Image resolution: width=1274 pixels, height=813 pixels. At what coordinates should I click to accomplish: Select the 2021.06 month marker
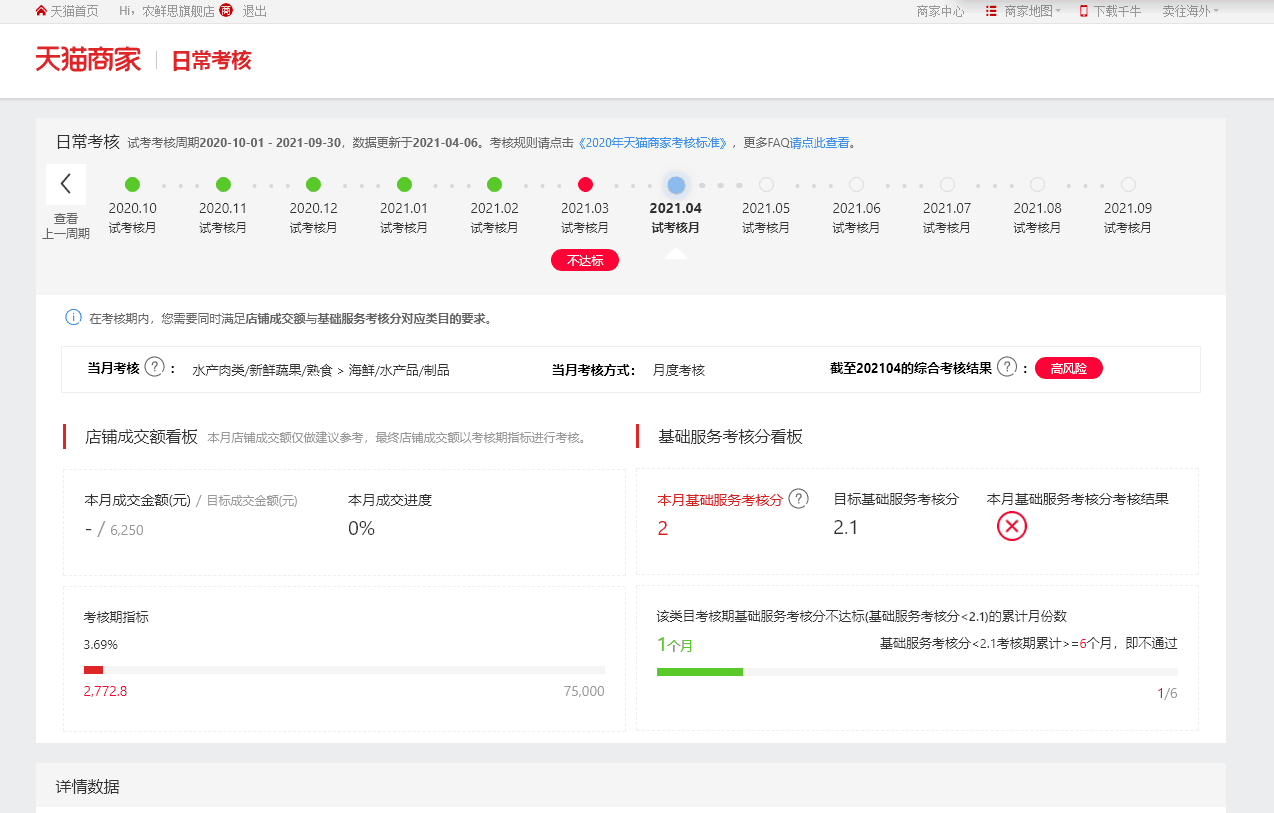[x=856, y=185]
